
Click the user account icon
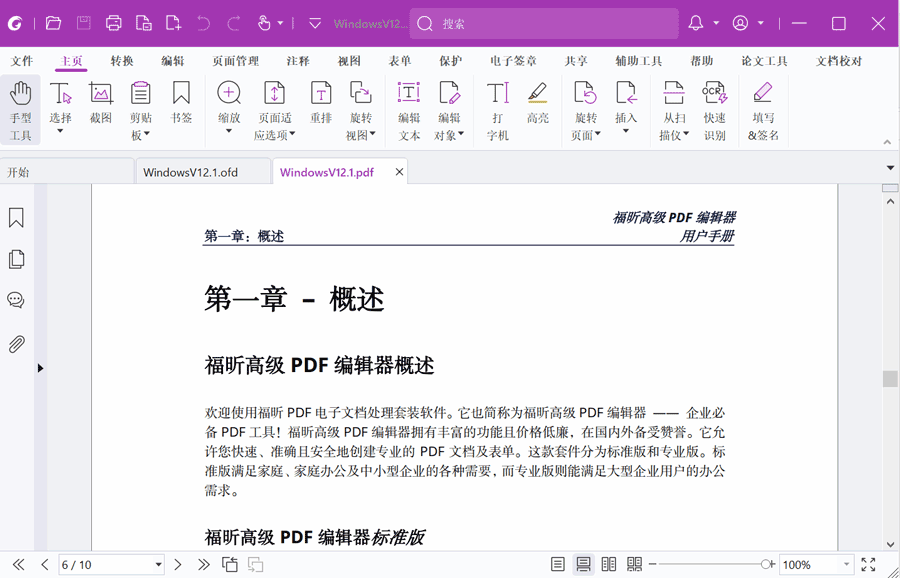740,23
